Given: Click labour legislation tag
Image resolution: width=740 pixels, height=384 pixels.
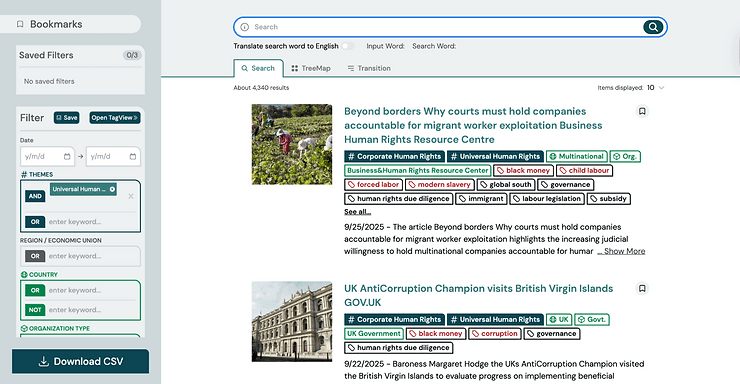Looking at the screenshot, I should click(547, 199).
